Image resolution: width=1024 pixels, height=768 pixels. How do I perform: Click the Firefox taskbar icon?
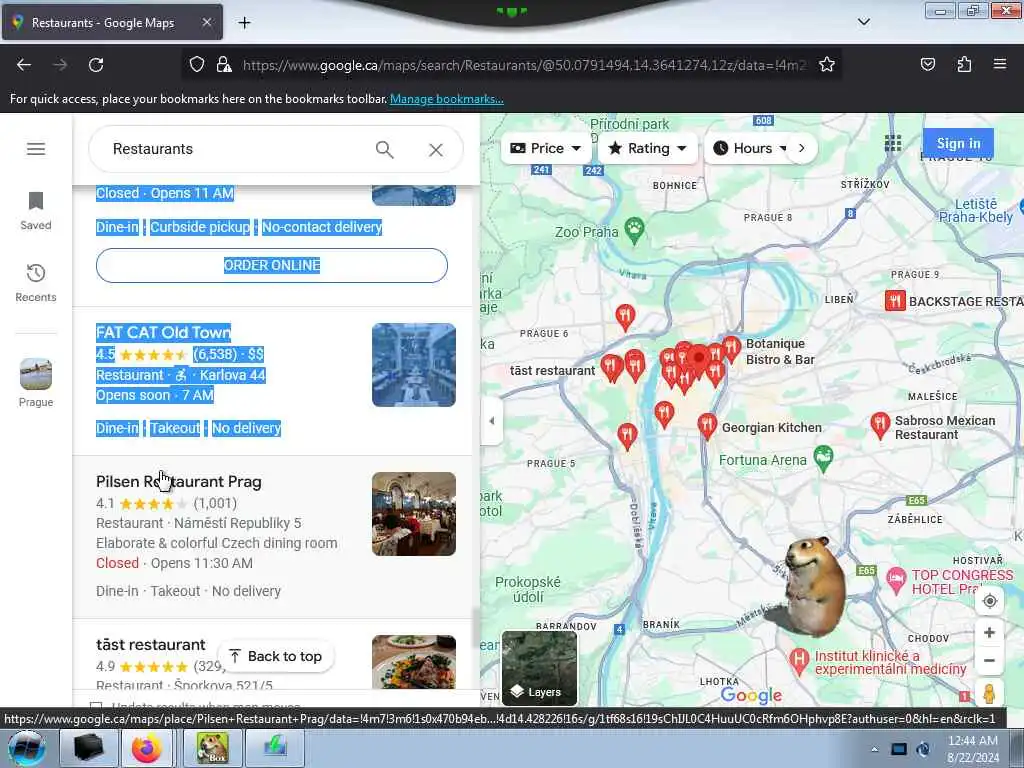(x=147, y=748)
